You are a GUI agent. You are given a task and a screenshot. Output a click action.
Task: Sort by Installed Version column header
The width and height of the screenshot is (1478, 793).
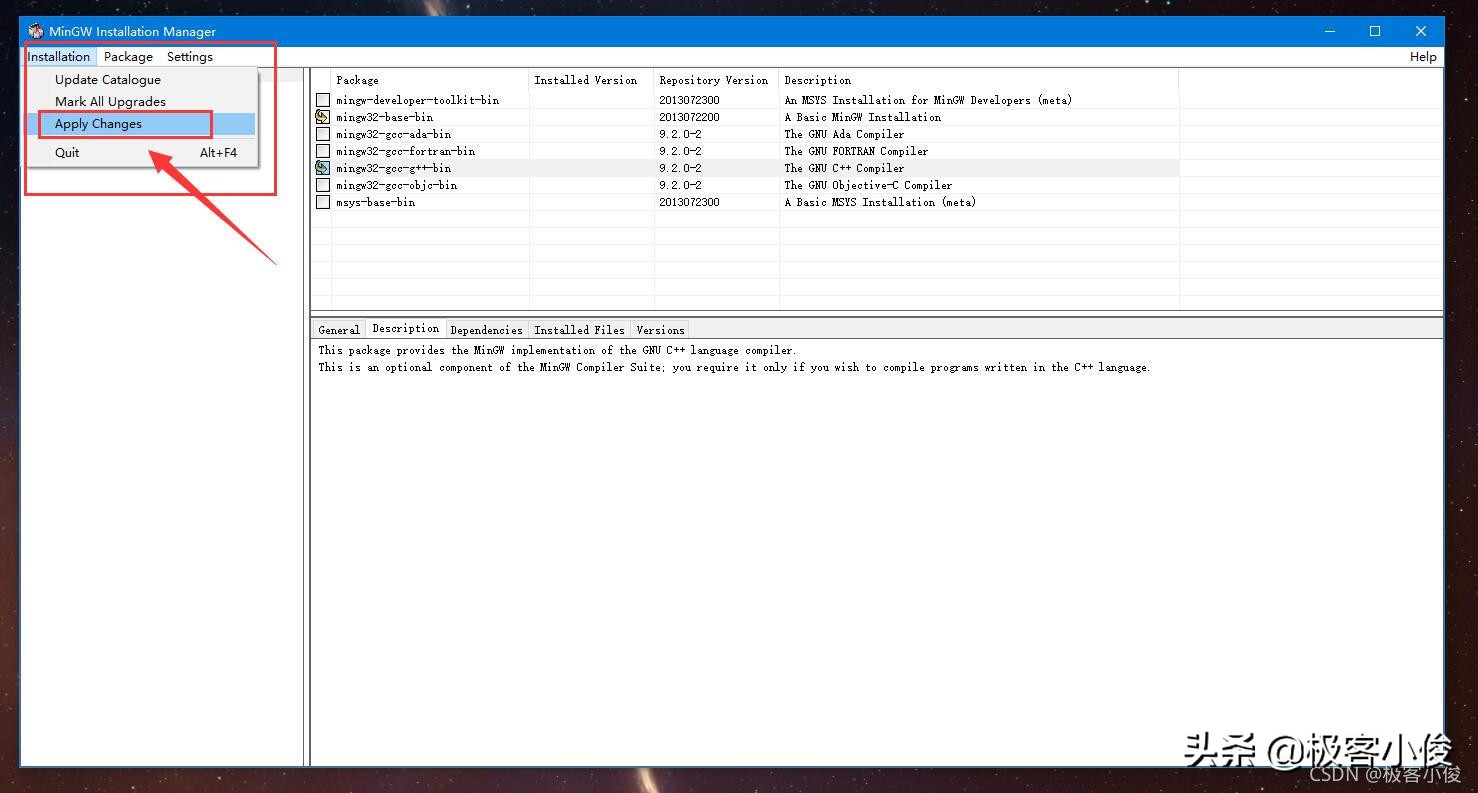(592, 80)
